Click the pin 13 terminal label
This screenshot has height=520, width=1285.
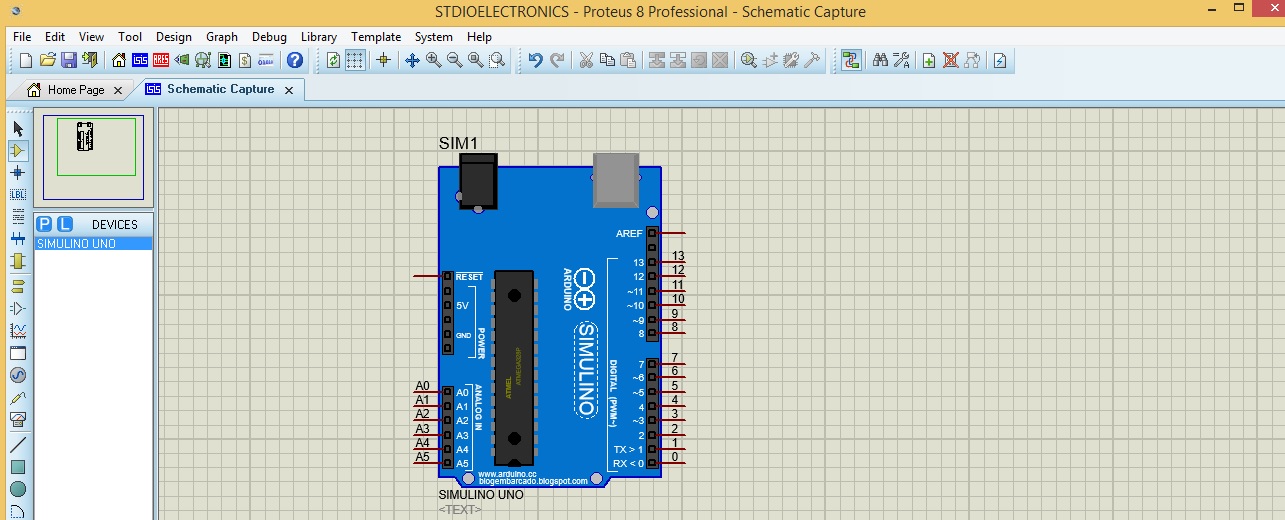pyautogui.click(x=678, y=256)
